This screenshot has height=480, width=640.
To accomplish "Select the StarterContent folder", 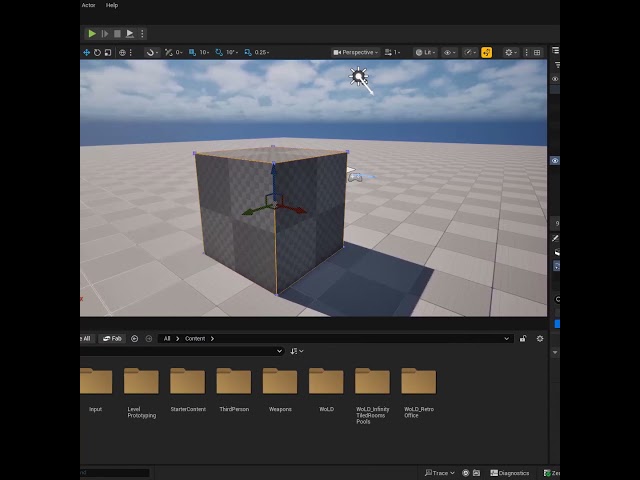I will 188,389.
